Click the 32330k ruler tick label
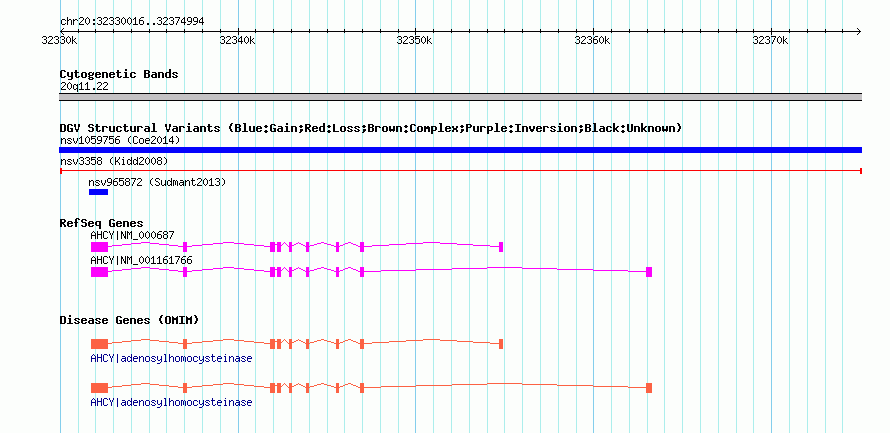The width and height of the screenshot is (890, 433). tap(59, 40)
